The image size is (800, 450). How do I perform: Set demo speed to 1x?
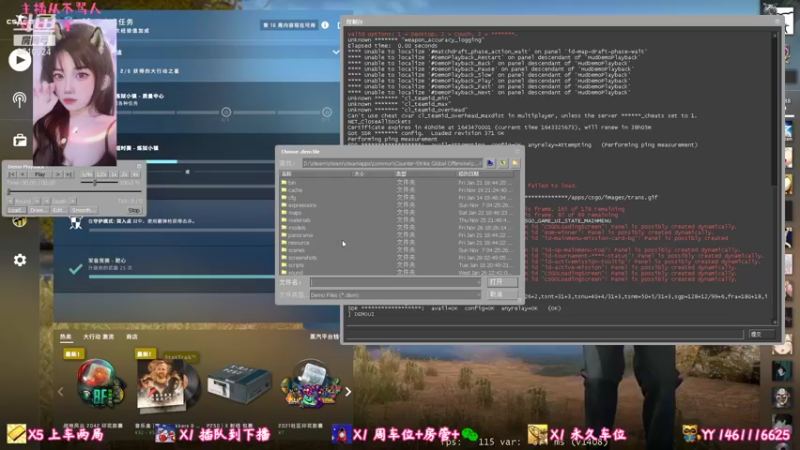pos(114,174)
